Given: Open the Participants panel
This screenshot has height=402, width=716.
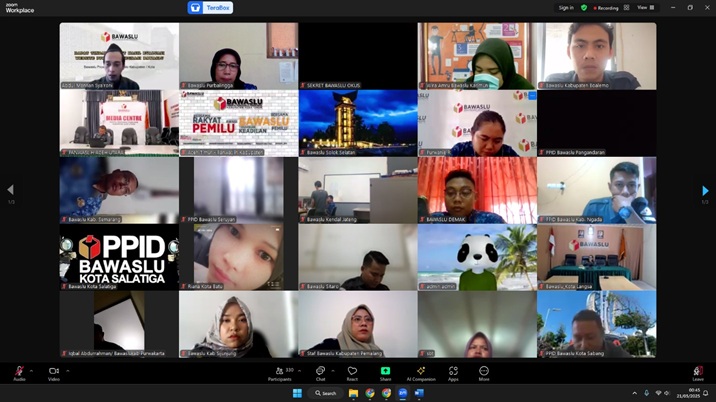Looking at the screenshot, I should [279, 373].
